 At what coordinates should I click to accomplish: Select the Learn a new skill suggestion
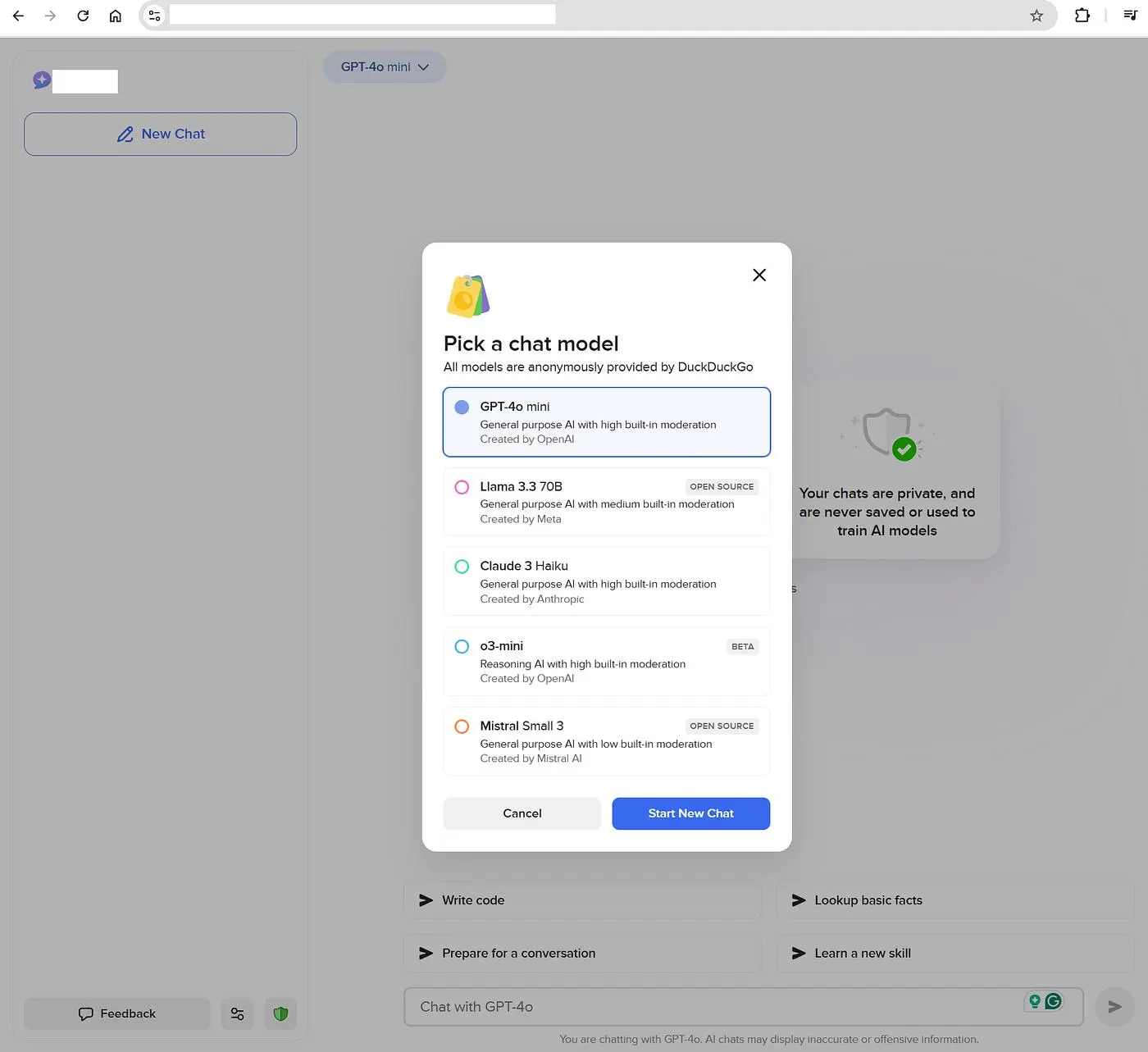point(955,954)
